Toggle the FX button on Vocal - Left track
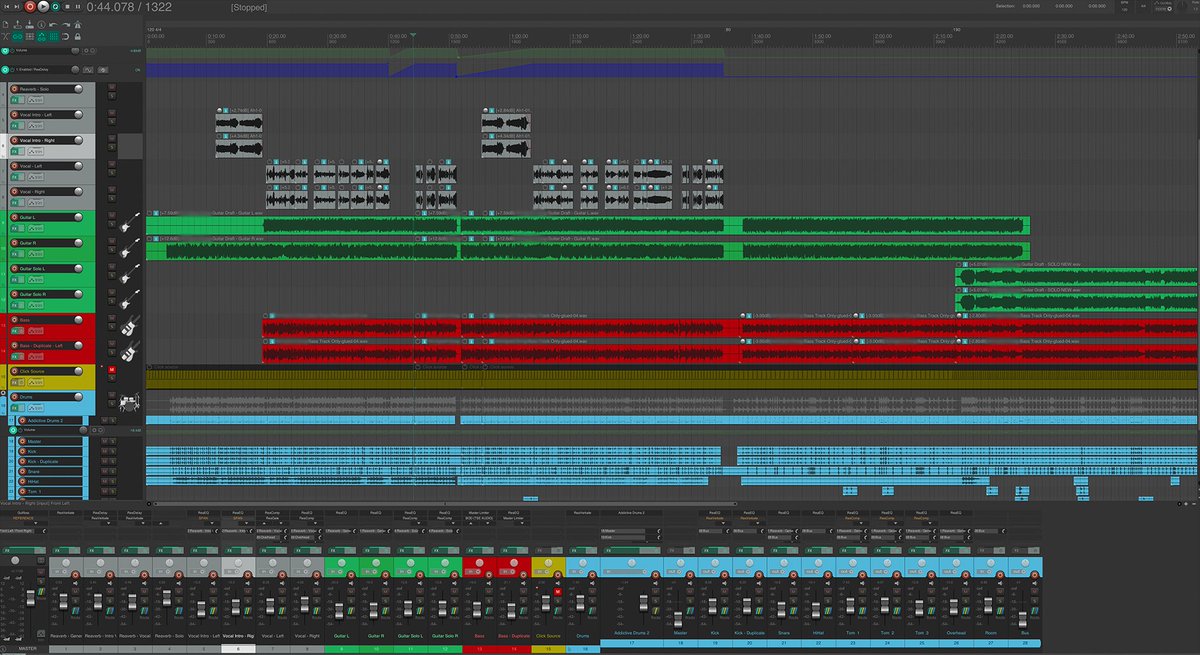The width and height of the screenshot is (1200, 655). [x=14, y=176]
